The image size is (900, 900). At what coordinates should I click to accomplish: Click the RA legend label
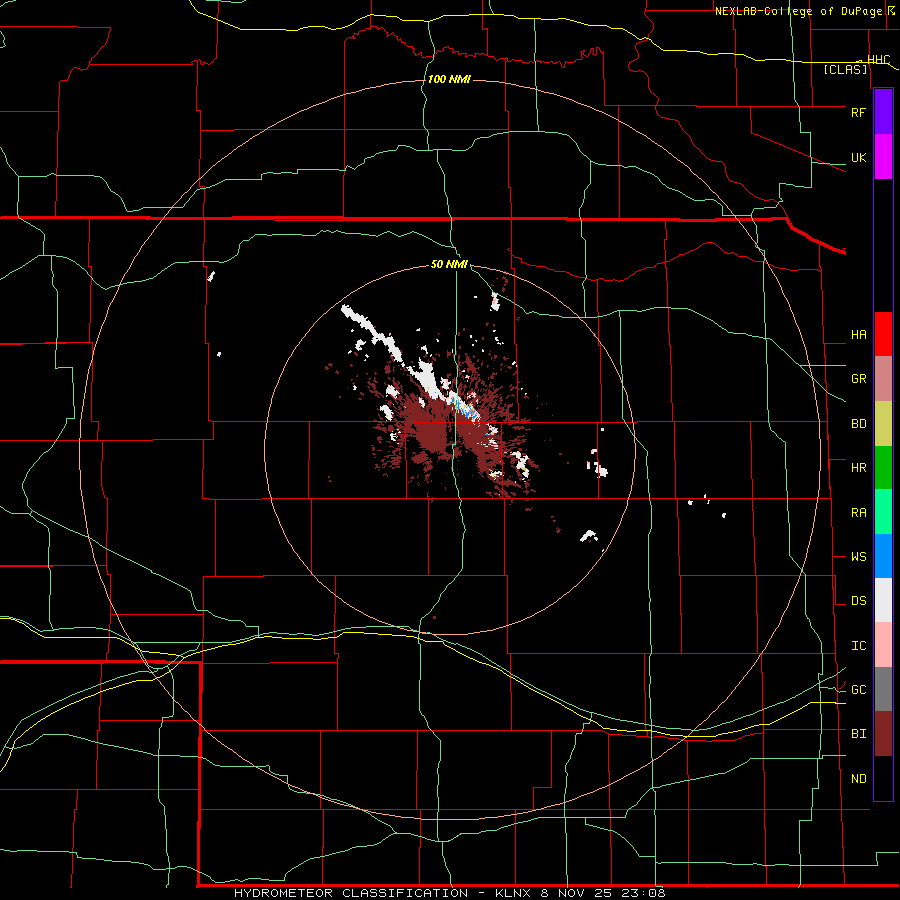858,513
